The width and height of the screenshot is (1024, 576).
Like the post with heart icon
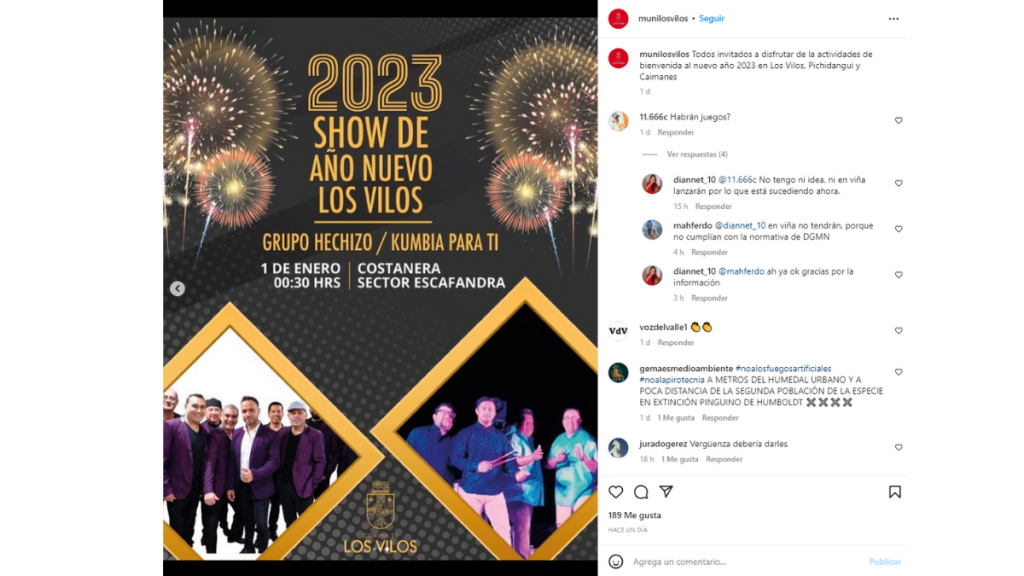pyautogui.click(x=616, y=492)
